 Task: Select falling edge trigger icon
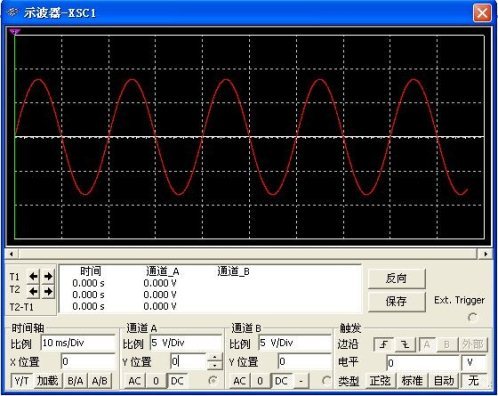(405, 344)
